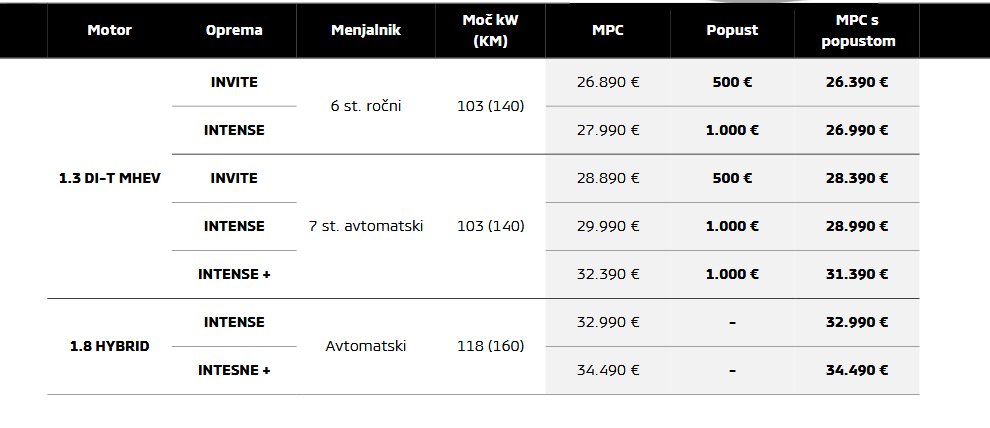Select the 31.390 € discounted price
This screenshot has width=990, height=428.
point(857,274)
